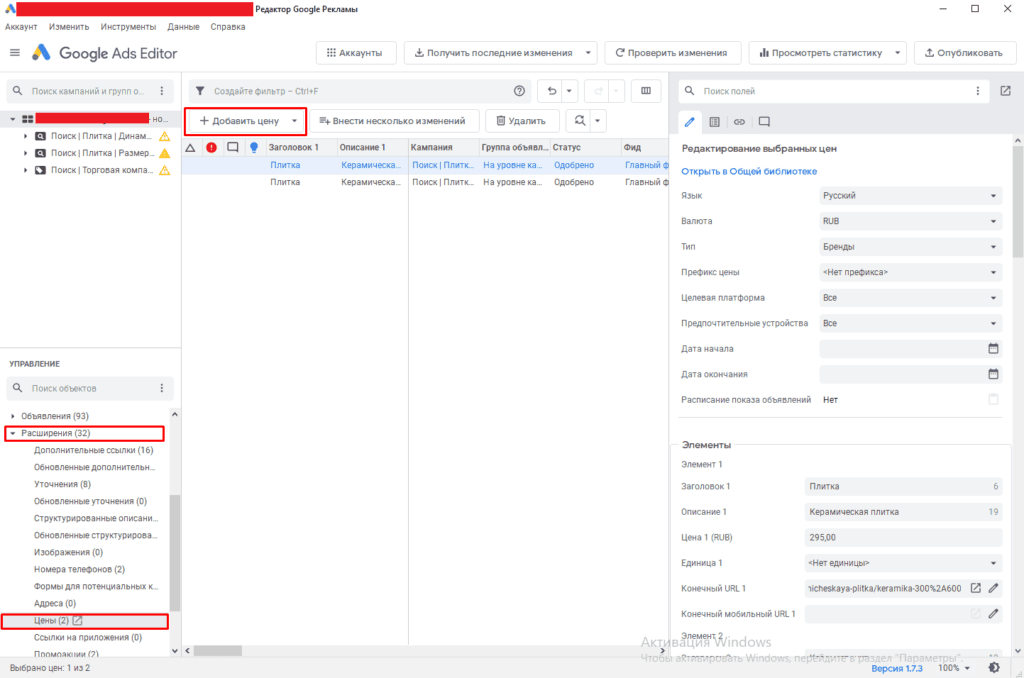Click the Аккаунты button

[356, 53]
